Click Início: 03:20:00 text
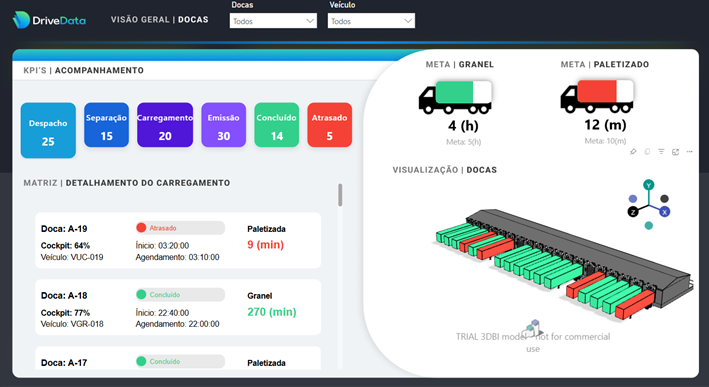 click(162, 245)
